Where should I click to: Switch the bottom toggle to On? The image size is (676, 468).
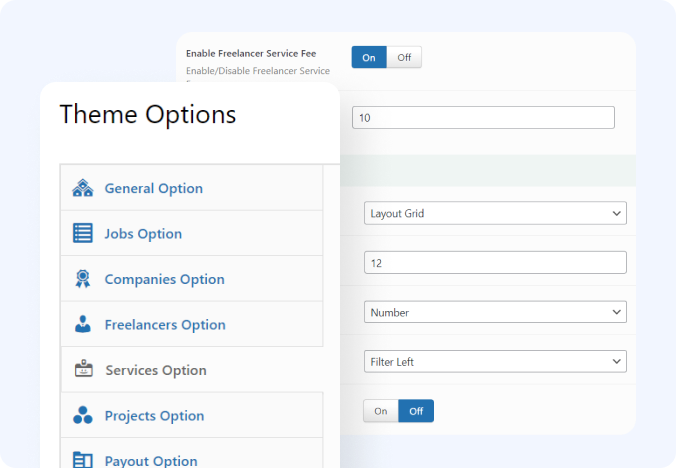coord(381,411)
